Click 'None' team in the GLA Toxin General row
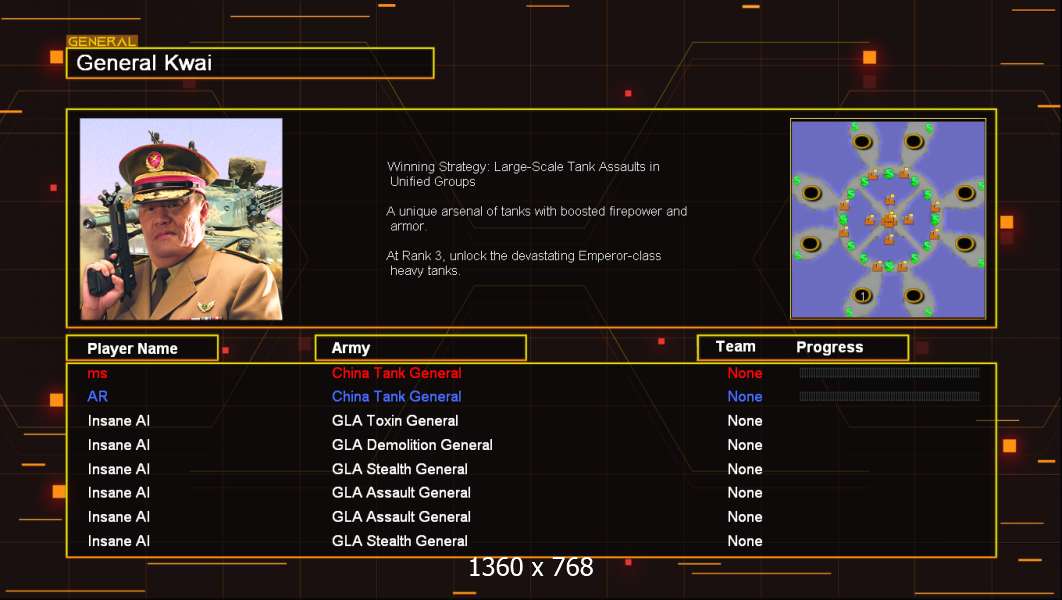1062x600 pixels. 745,421
